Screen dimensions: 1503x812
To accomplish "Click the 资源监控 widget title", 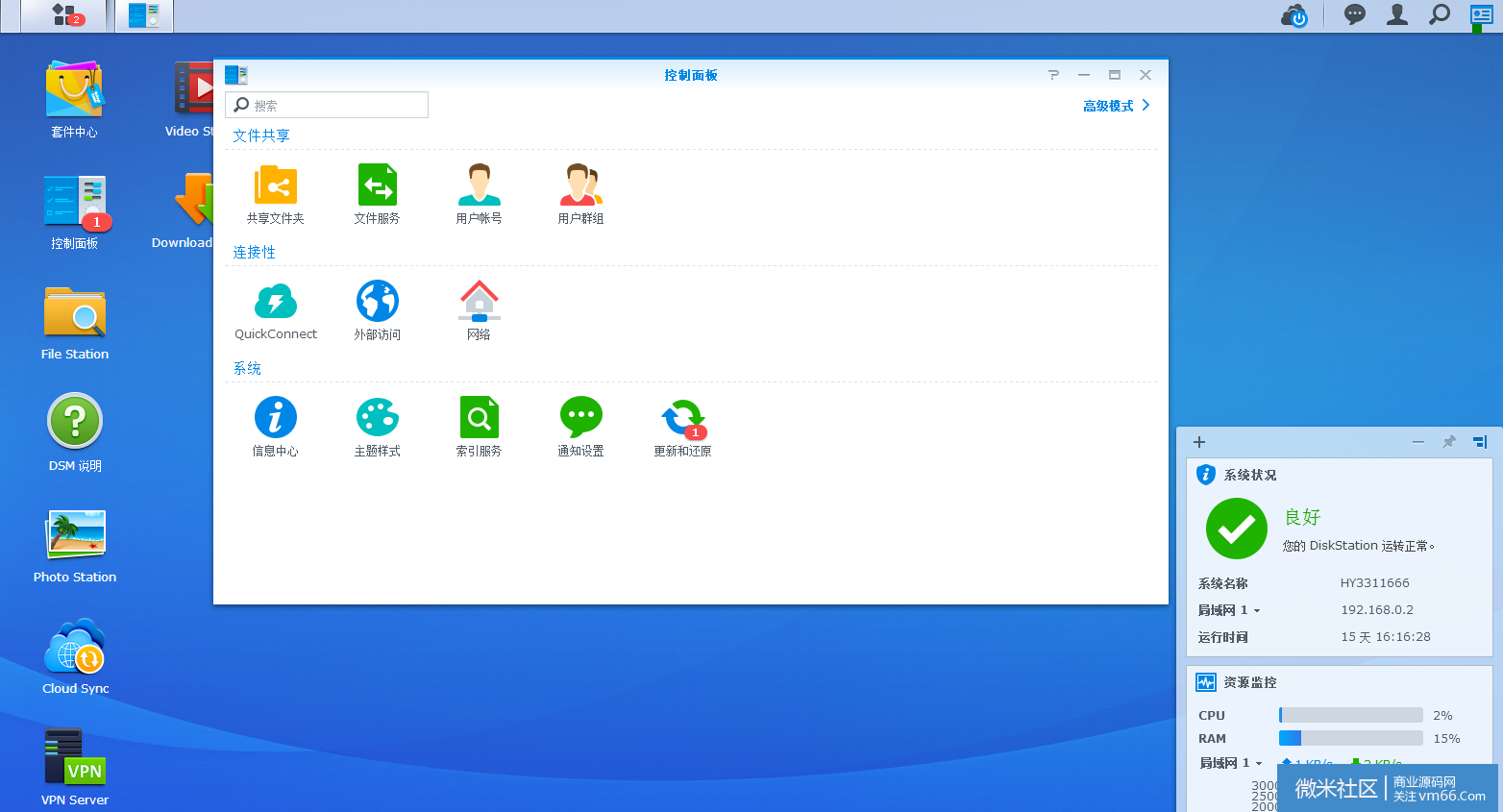I will coord(1250,682).
